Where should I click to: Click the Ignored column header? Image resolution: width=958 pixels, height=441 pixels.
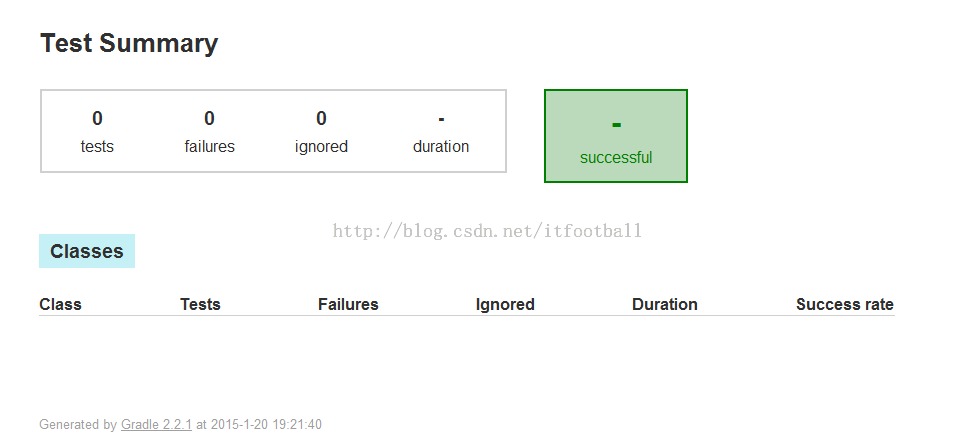click(505, 304)
